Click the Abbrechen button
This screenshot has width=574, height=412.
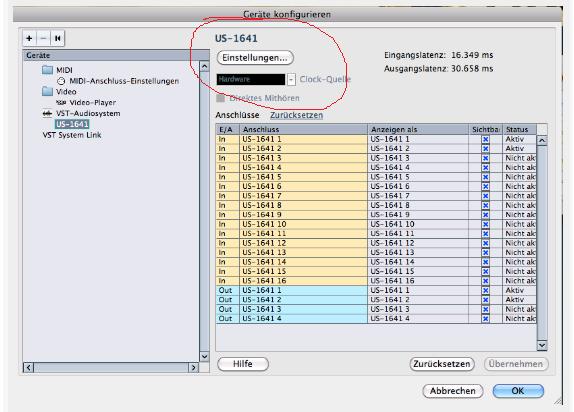(x=453, y=391)
